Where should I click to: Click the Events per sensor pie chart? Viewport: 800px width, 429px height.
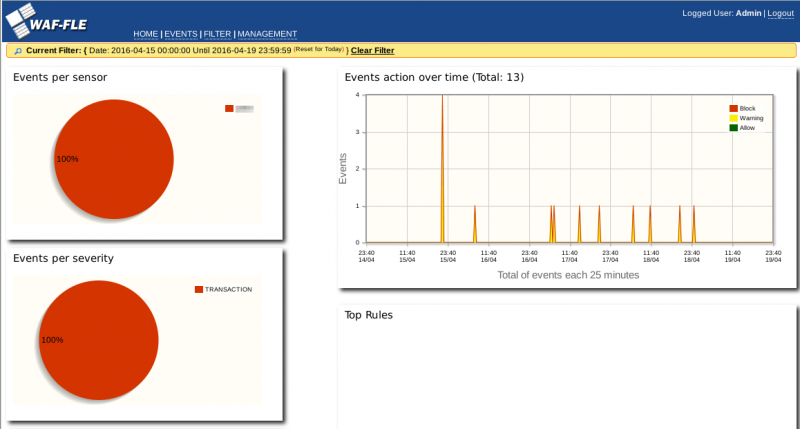113,160
